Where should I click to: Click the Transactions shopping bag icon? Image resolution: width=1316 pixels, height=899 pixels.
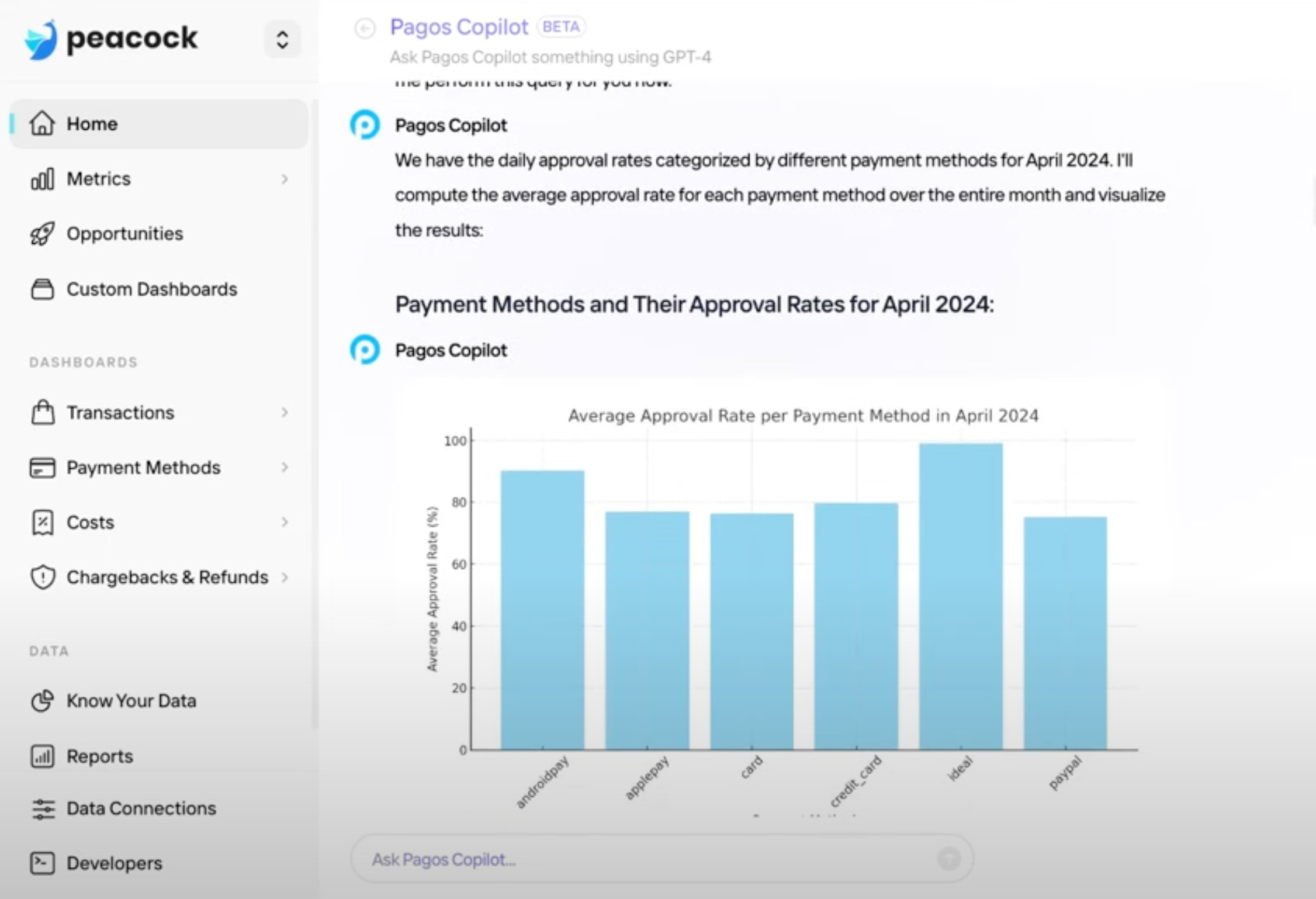point(42,412)
